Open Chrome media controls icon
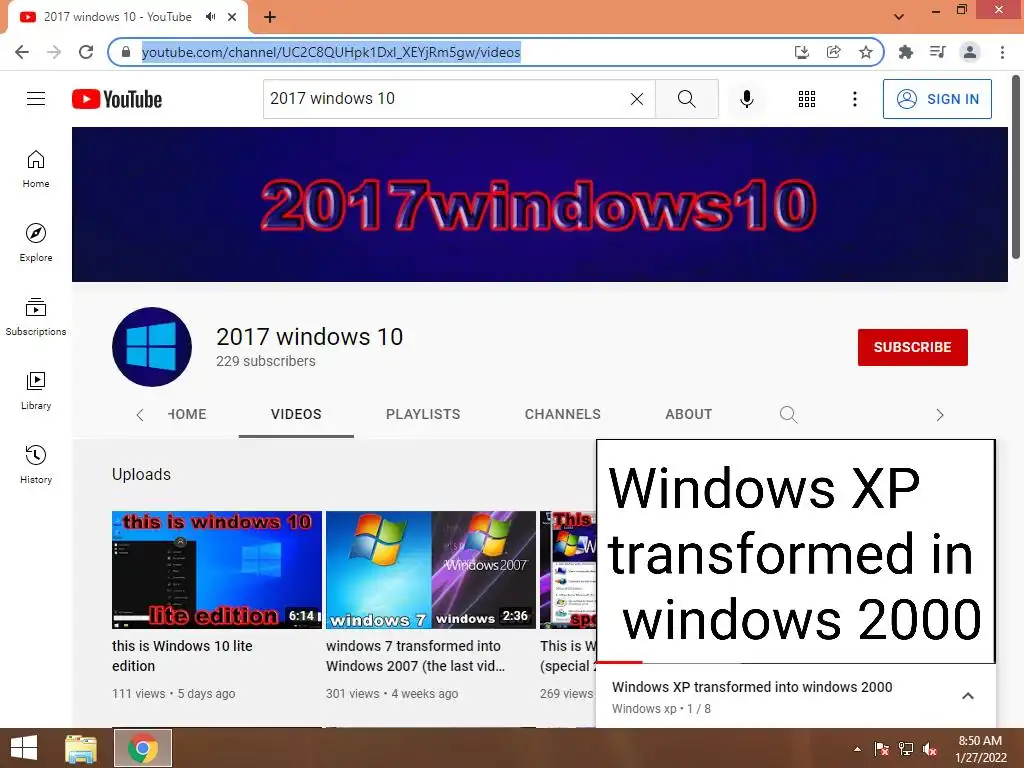The width and height of the screenshot is (1024, 768). pyautogui.click(x=938, y=52)
